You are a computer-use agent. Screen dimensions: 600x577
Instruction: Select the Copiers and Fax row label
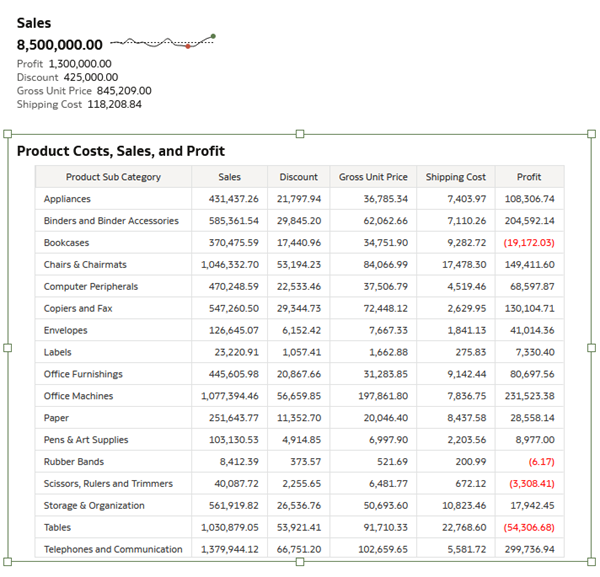click(78, 308)
